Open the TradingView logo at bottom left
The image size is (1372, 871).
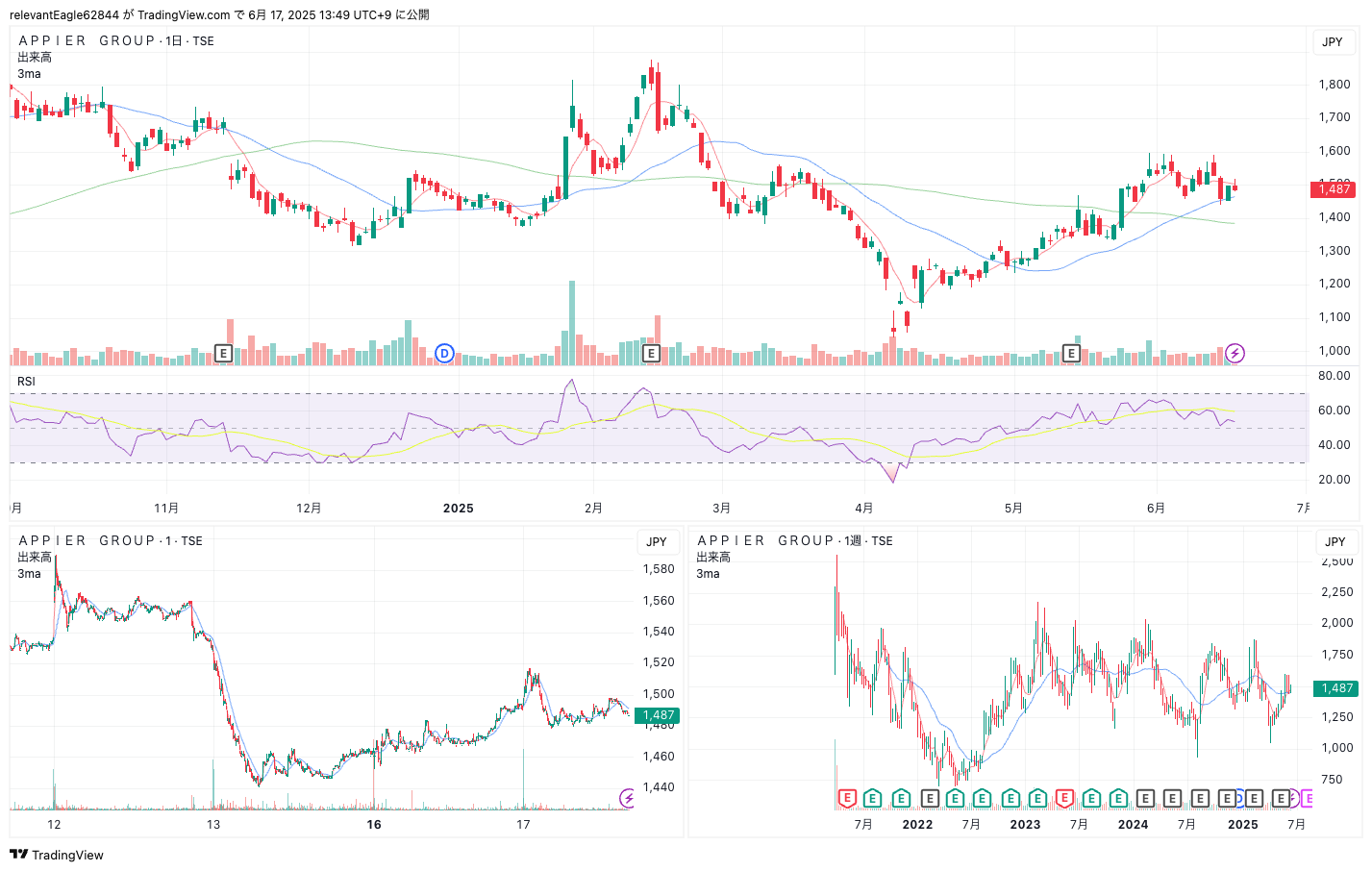point(57,855)
